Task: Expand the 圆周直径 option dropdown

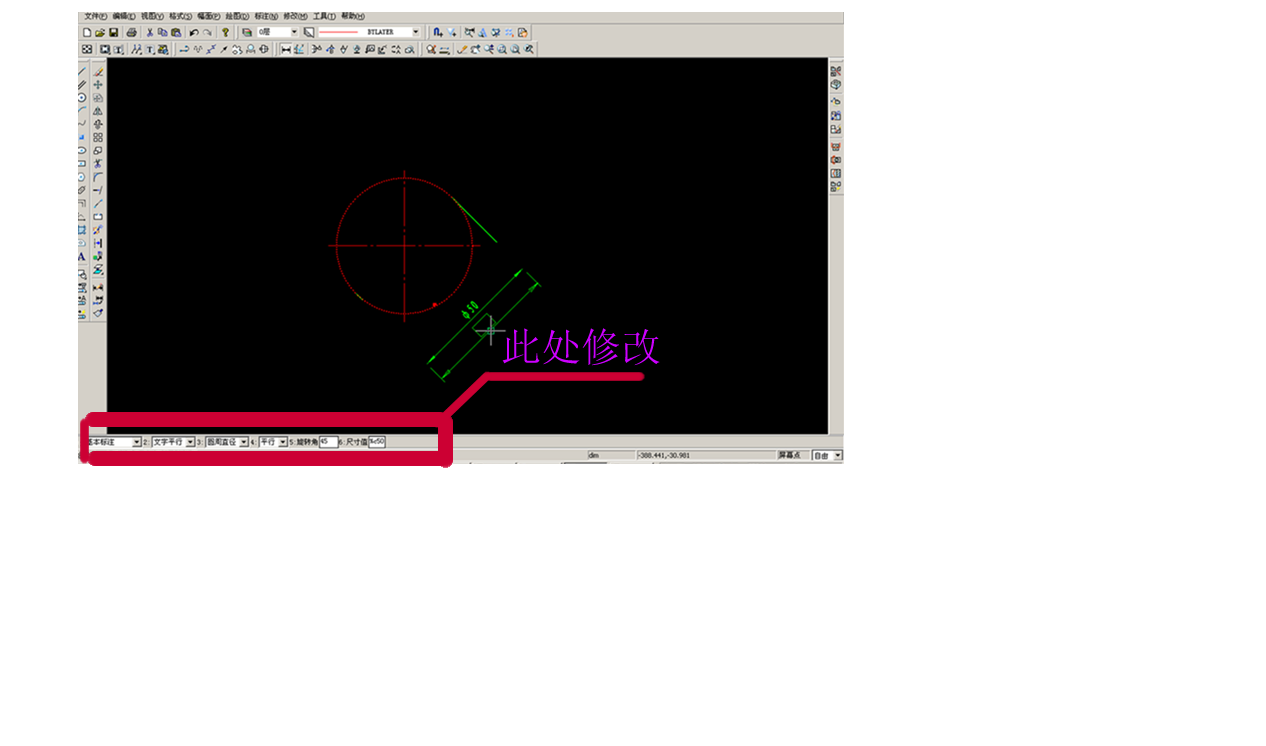Action: pyautogui.click(x=243, y=442)
